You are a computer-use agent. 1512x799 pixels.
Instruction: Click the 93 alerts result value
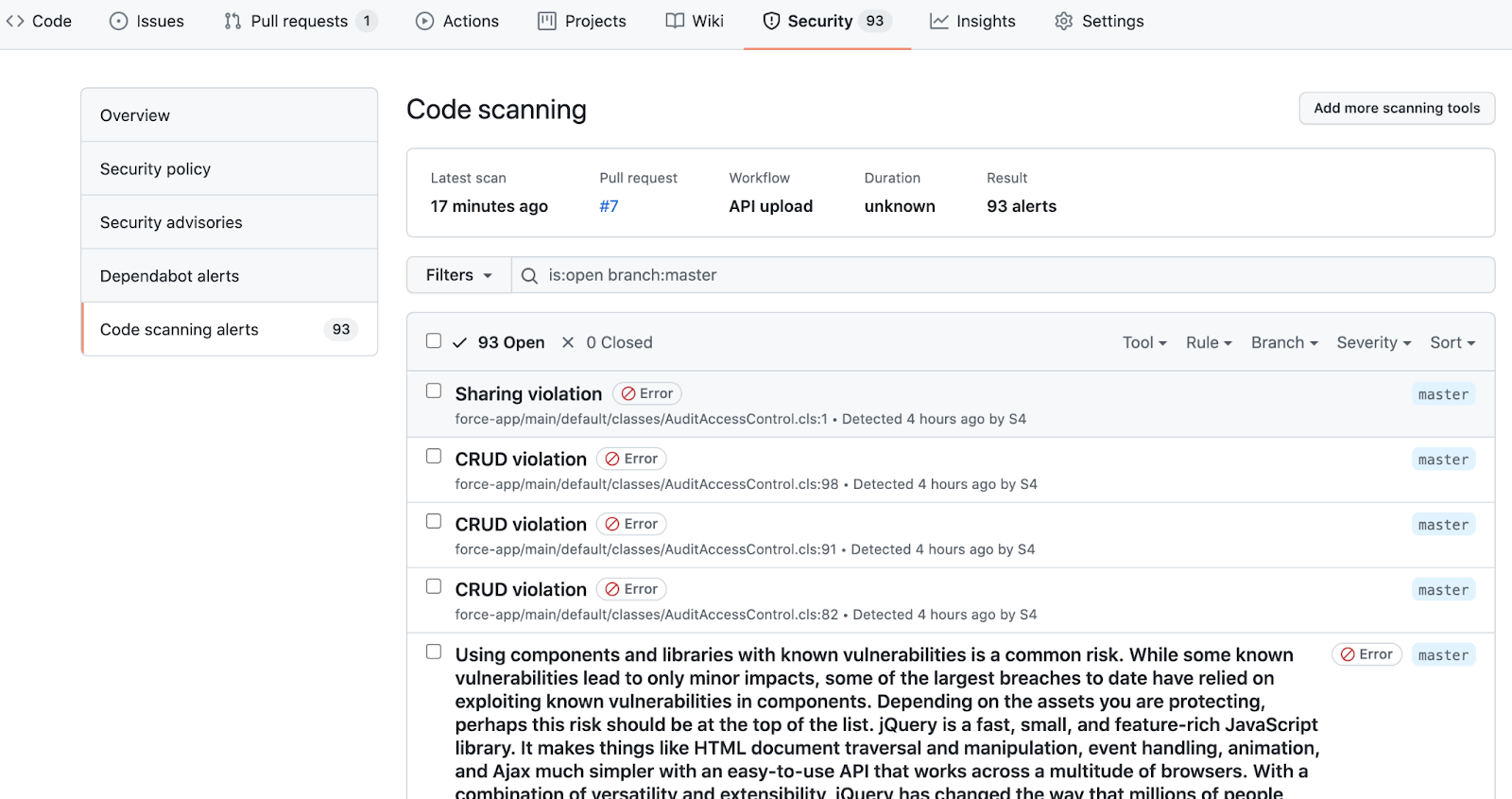[1022, 206]
